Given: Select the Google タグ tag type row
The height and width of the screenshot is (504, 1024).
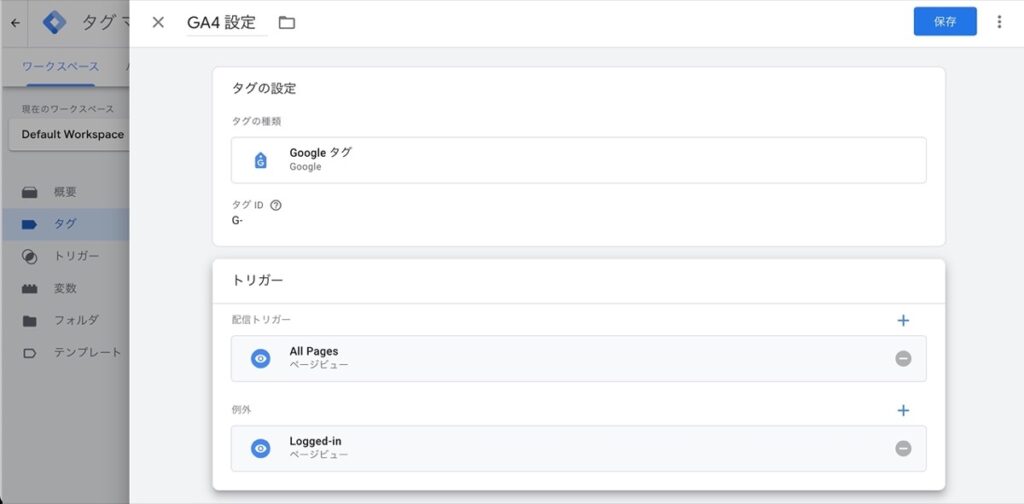Looking at the screenshot, I should coord(579,160).
